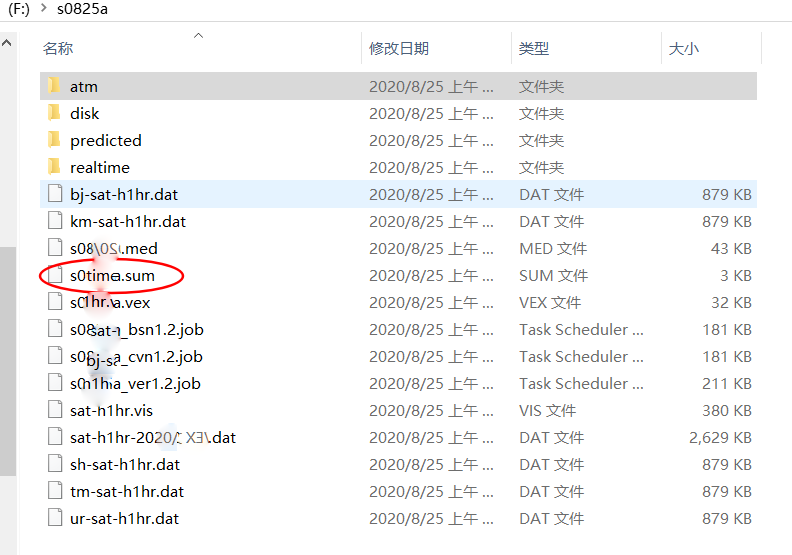Expand the breadcrumb chevron after (F:)
This screenshot has height=555, width=792.
[x=43, y=9]
